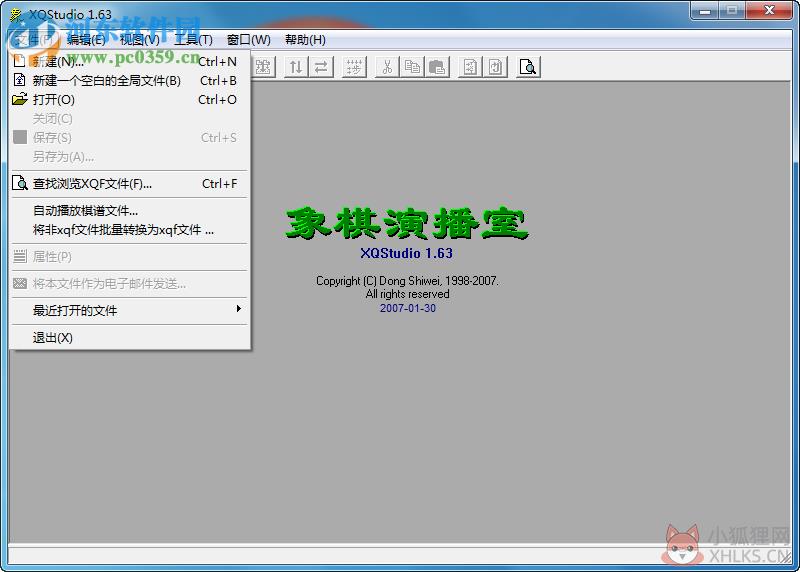Click the 2007-01-30 date text
The height and width of the screenshot is (572, 800).
click(408, 308)
